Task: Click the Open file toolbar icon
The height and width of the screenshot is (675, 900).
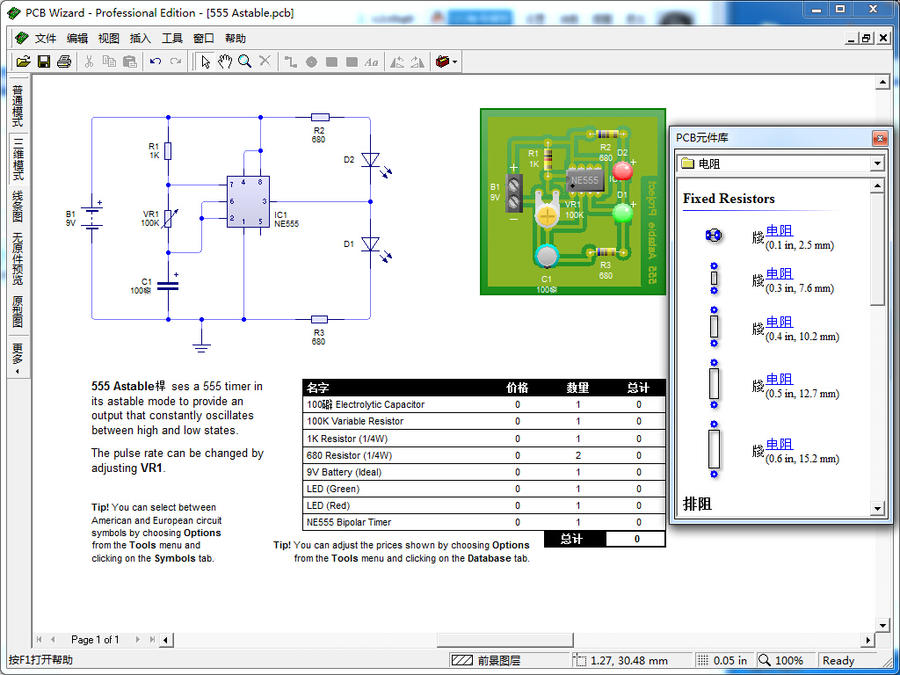Action: (23, 62)
